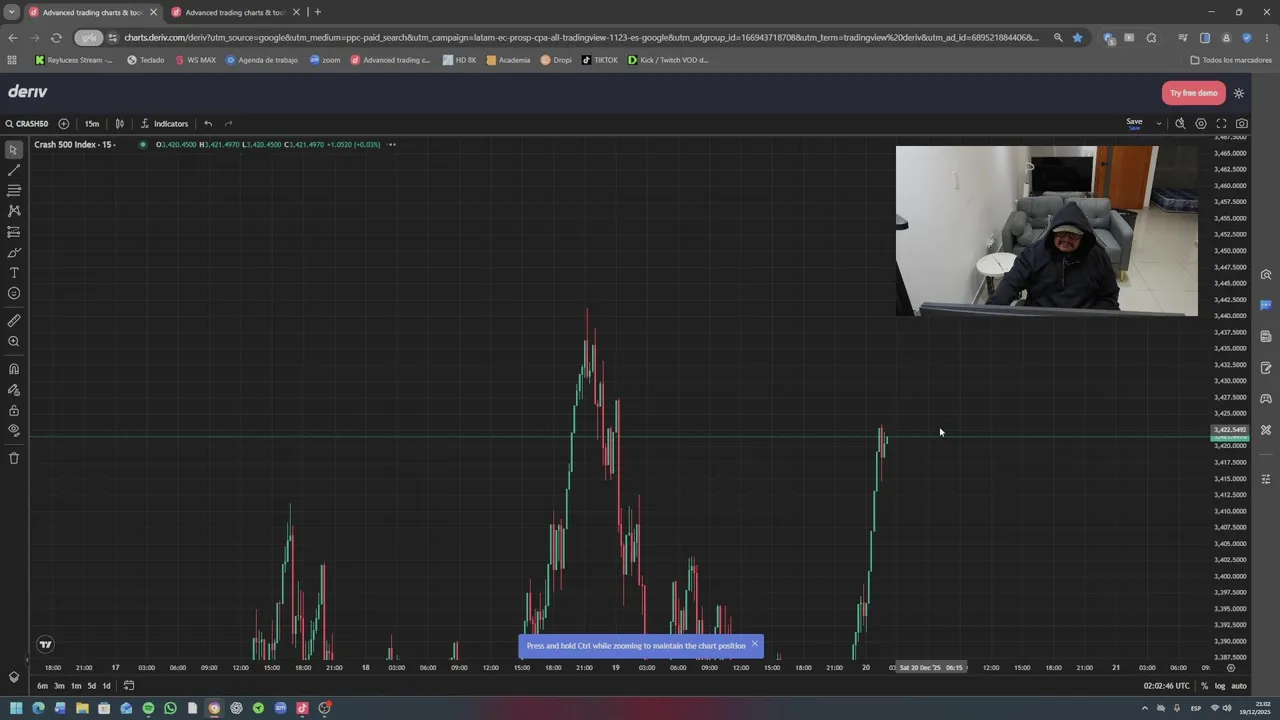The height and width of the screenshot is (720, 1280).
Task: Open the Windows Start menu
Action: (16, 708)
